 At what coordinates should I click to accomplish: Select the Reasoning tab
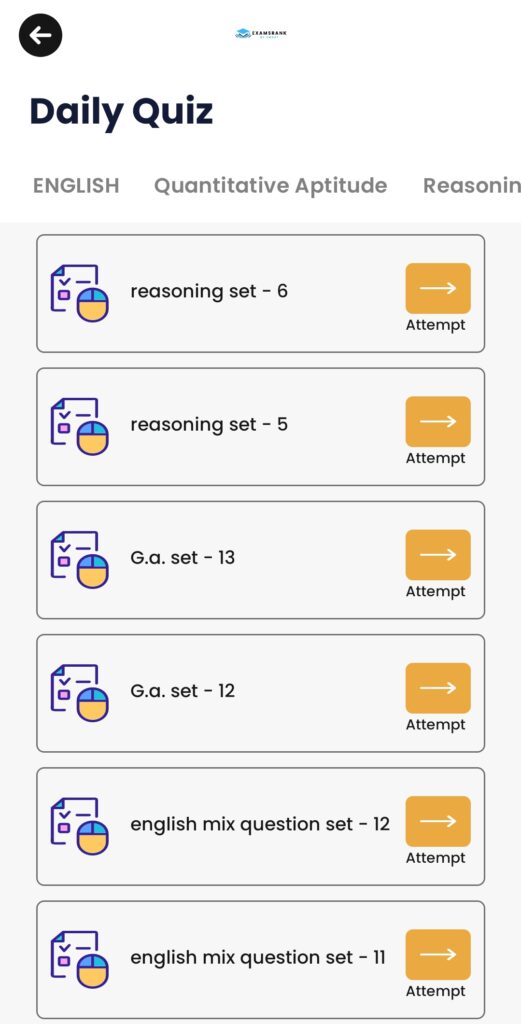tap(472, 186)
